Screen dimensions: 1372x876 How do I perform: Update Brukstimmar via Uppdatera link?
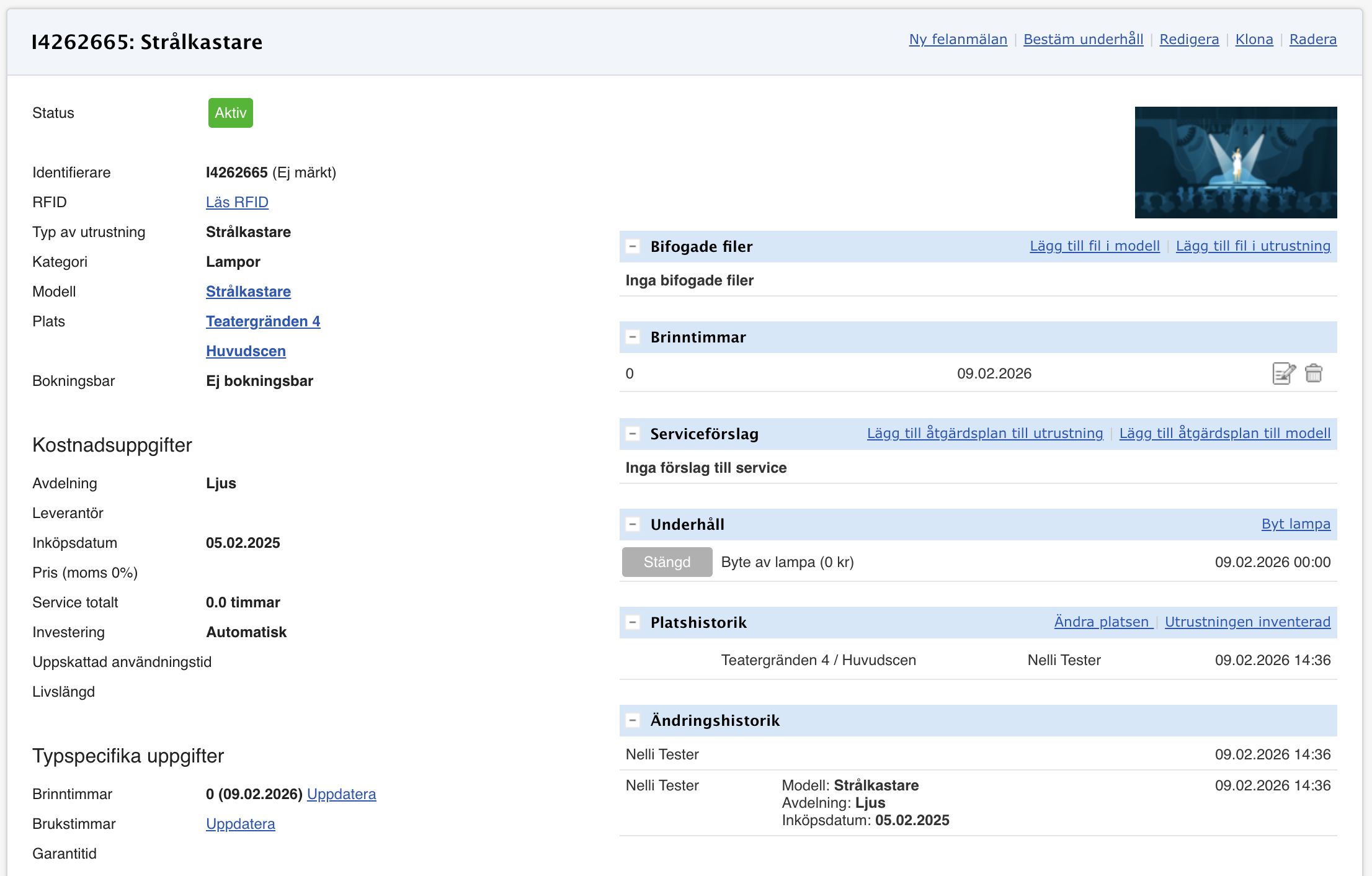[x=241, y=824]
